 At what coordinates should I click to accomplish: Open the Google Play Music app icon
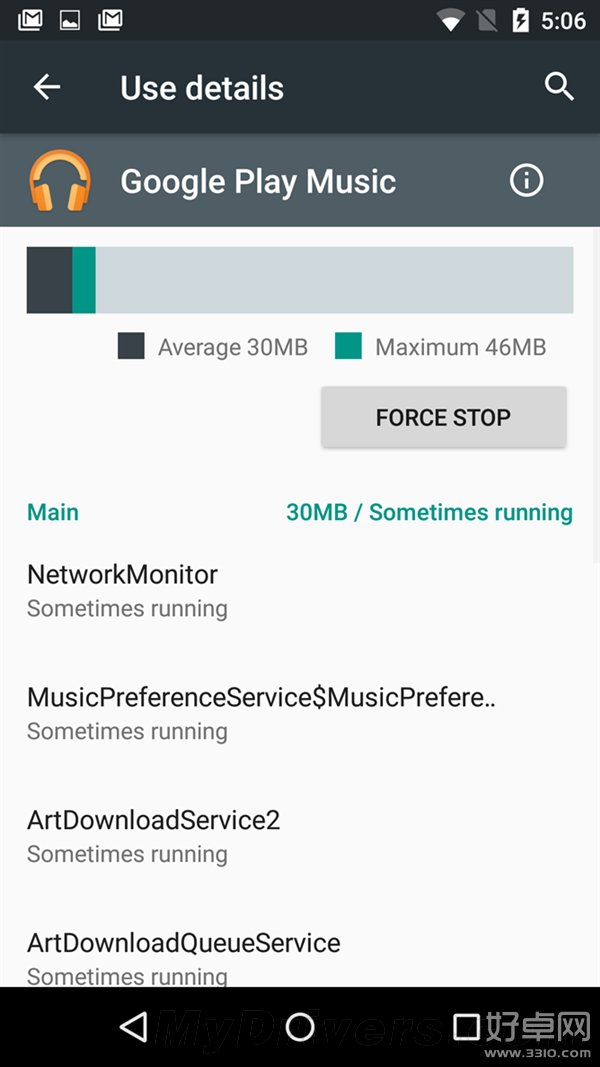pos(62,181)
